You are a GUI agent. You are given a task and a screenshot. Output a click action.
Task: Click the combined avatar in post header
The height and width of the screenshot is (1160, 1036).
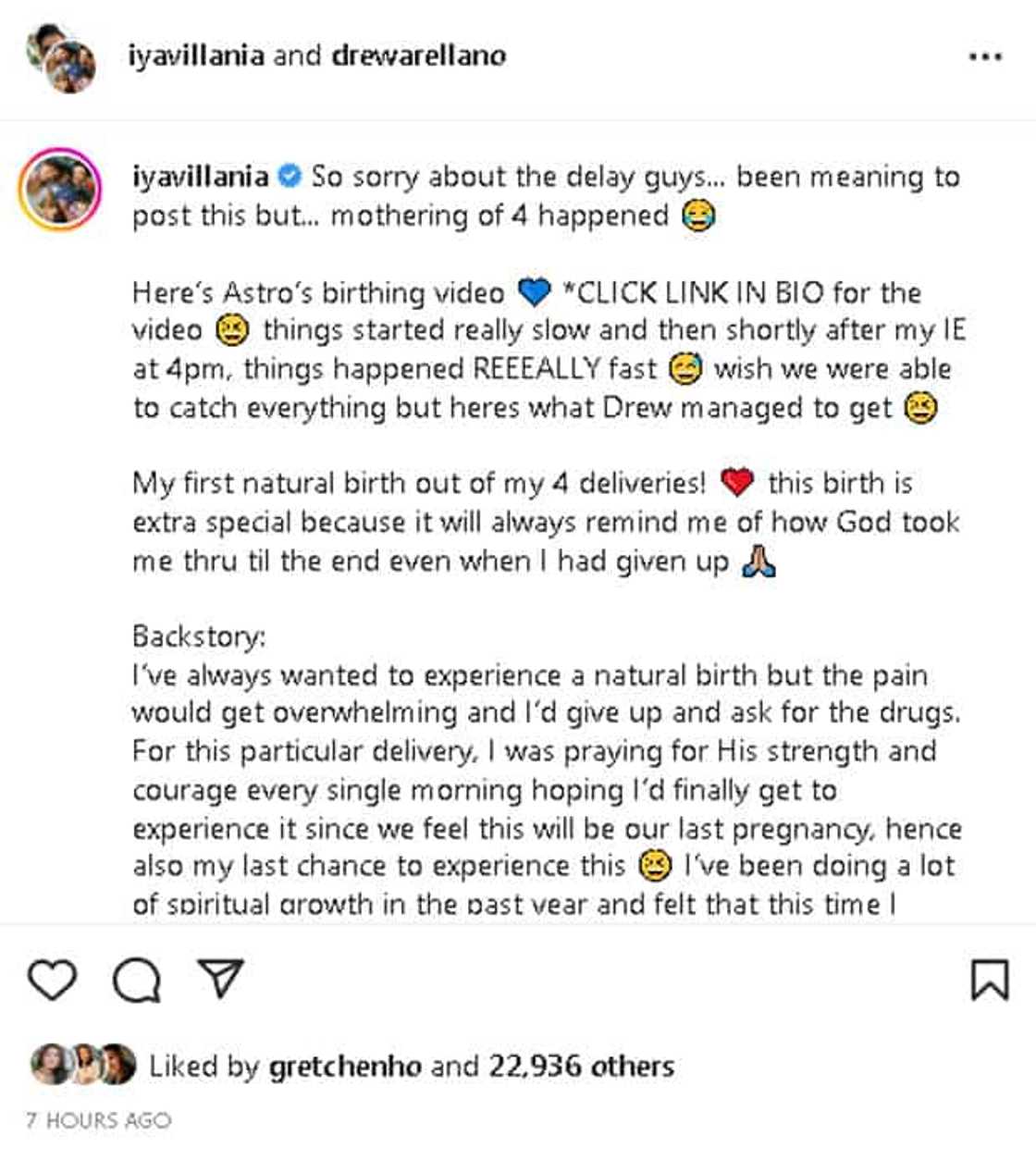[62, 58]
